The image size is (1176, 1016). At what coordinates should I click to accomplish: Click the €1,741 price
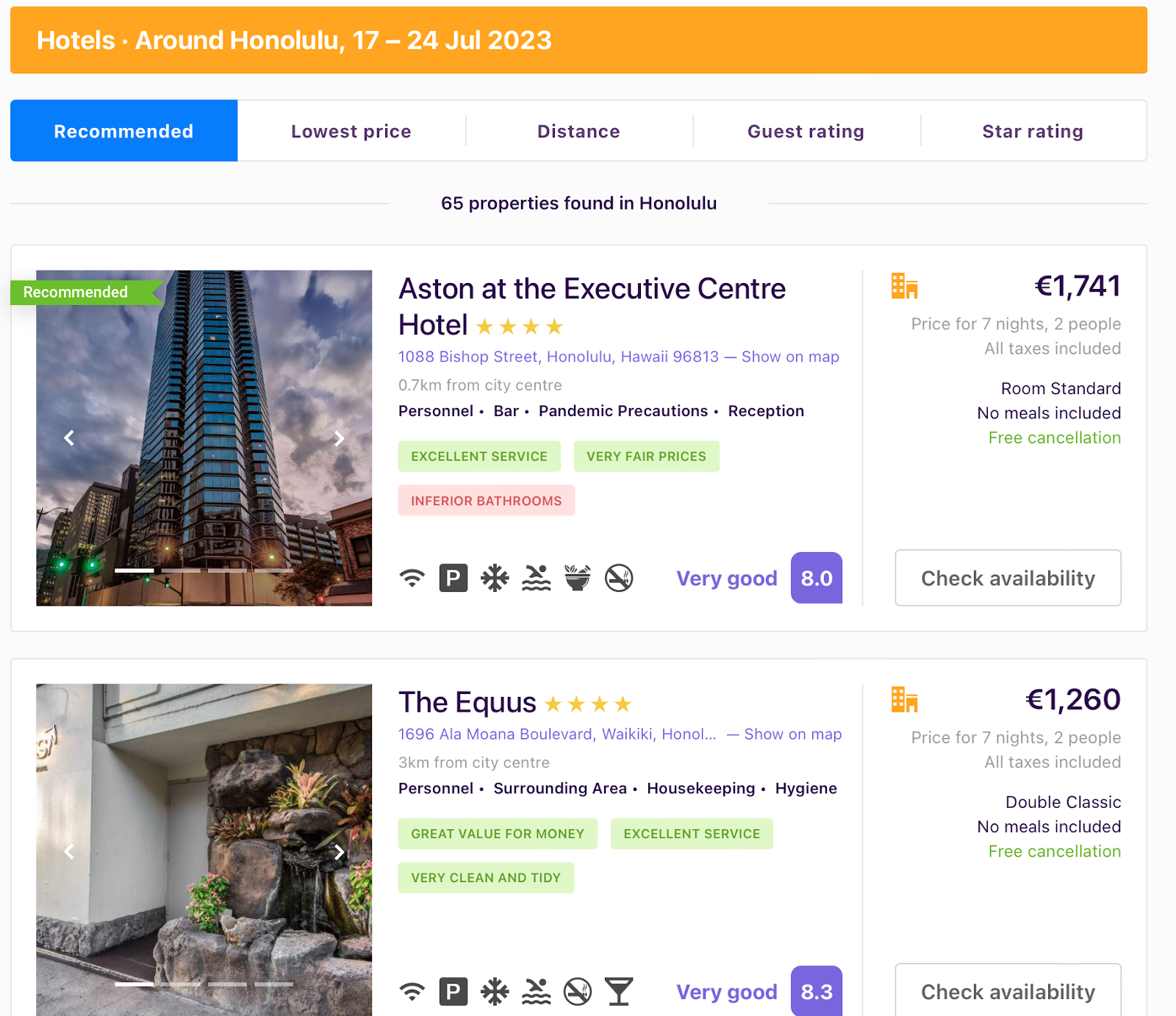click(x=1078, y=286)
